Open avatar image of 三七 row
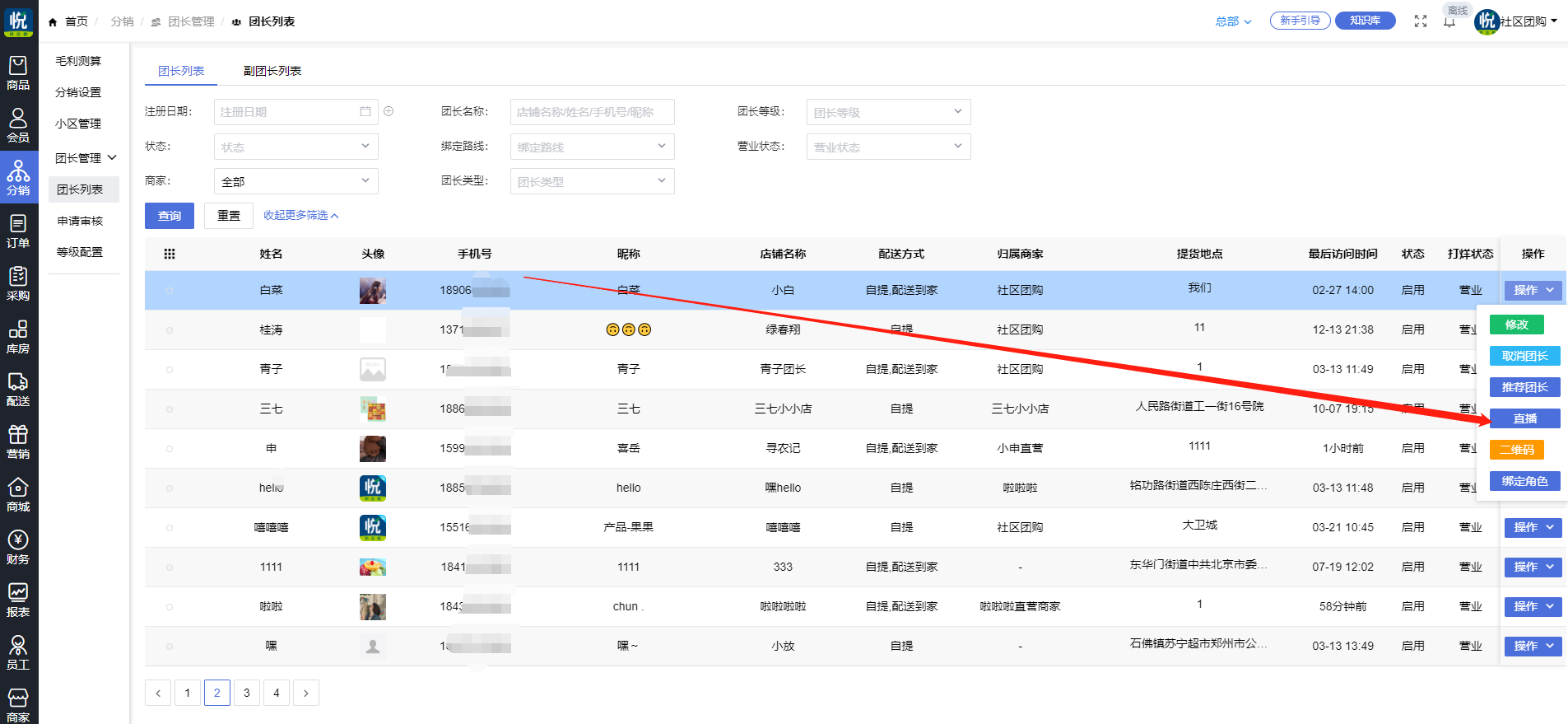The image size is (1568, 724). (373, 409)
